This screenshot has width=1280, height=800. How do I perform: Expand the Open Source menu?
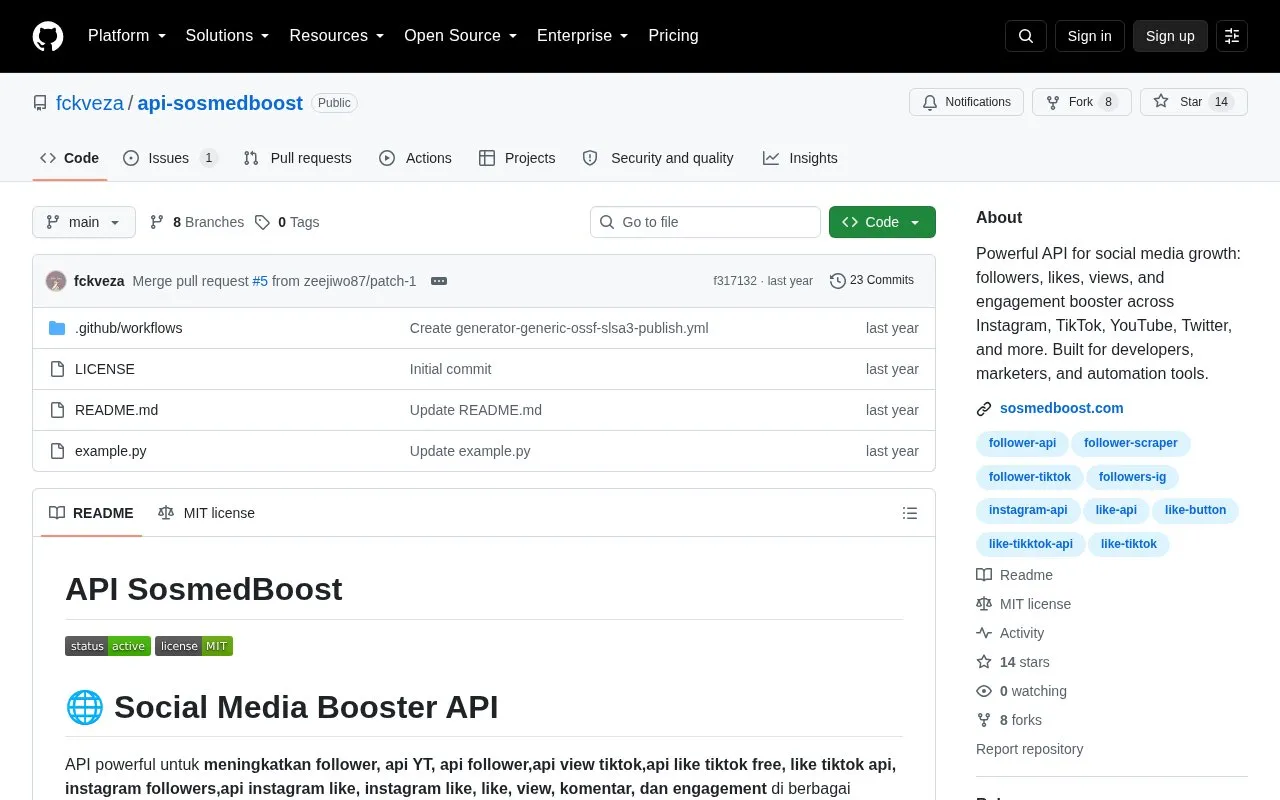[x=461, y=36]
